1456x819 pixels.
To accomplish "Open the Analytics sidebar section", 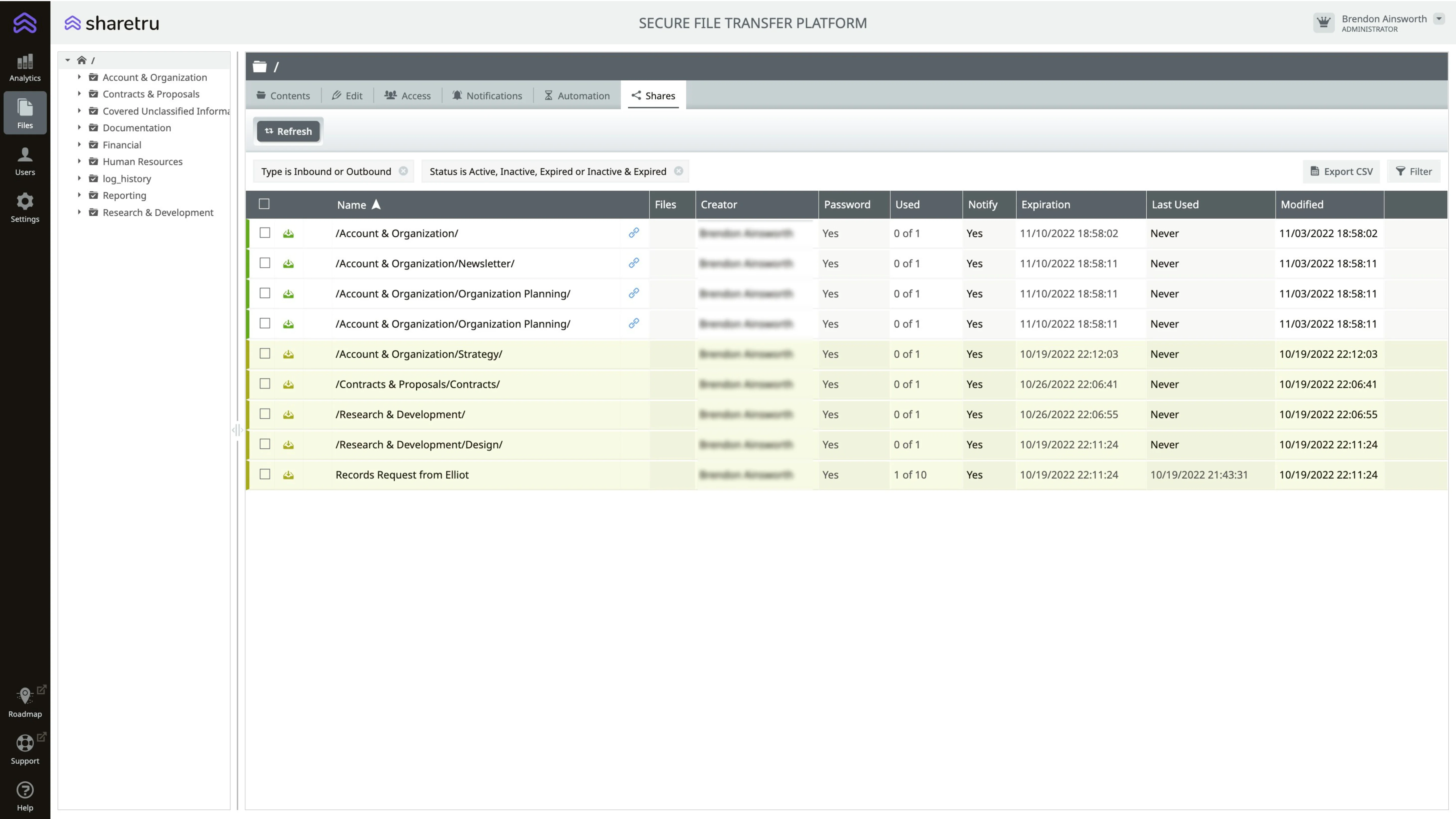I will pyautogui.click(x=25, y=67).
